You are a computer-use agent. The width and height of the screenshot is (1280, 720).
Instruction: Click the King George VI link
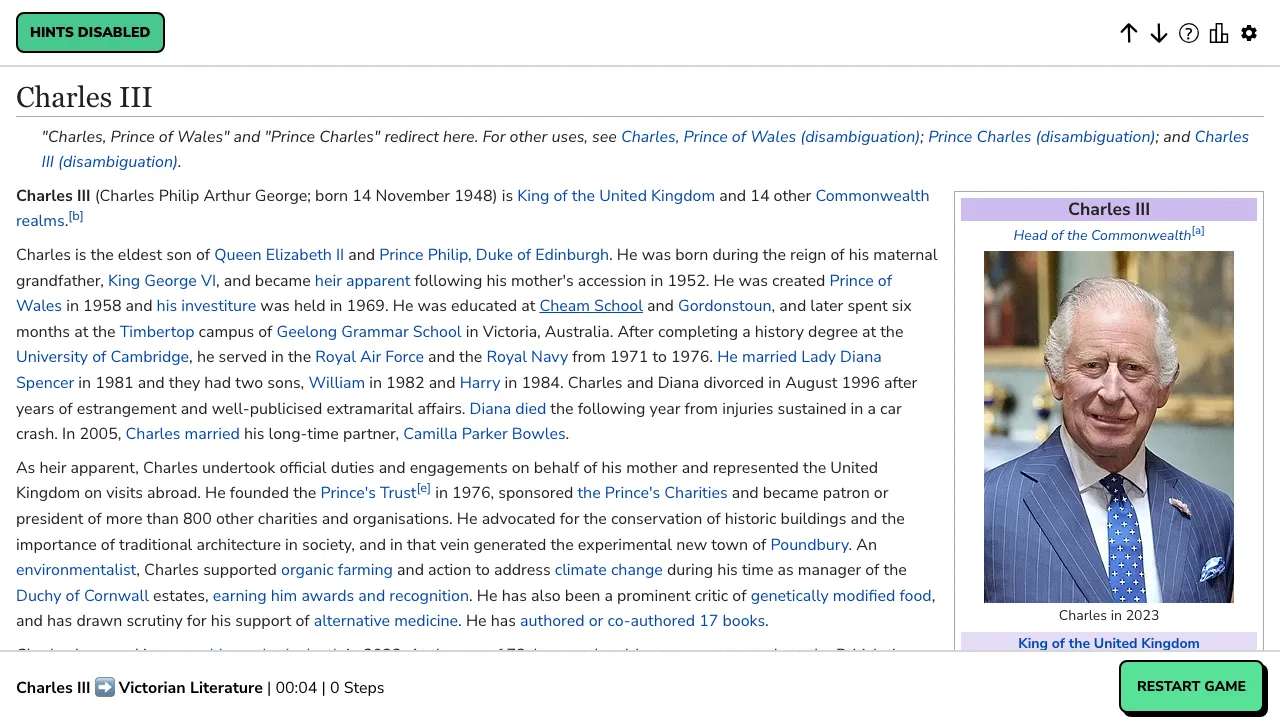pos(162,281)
